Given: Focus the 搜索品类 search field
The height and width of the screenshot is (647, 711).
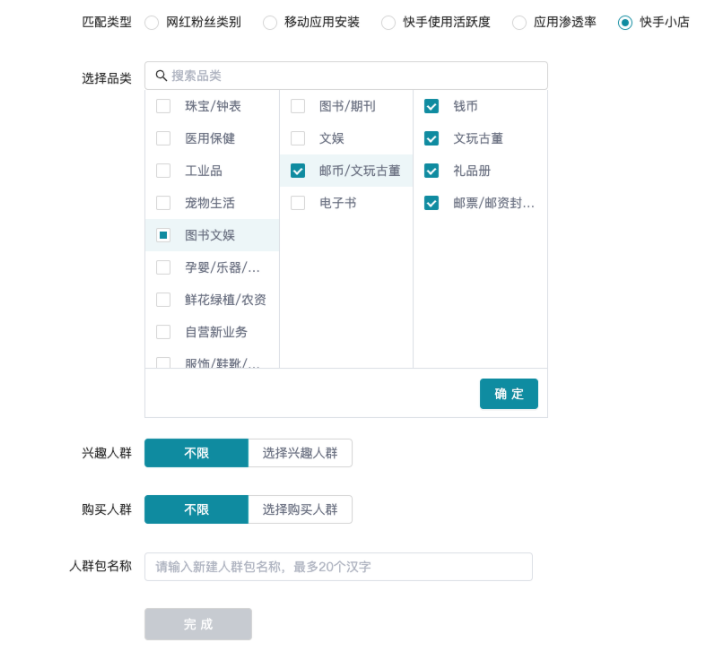Looking at the screenshot, I should (x=346, y=75).
